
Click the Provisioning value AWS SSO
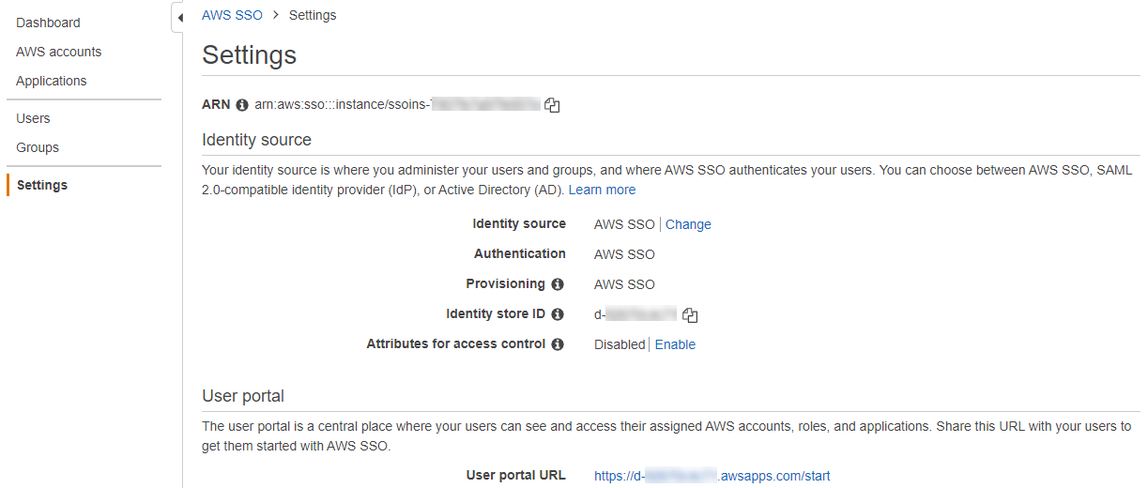[625, 285]
